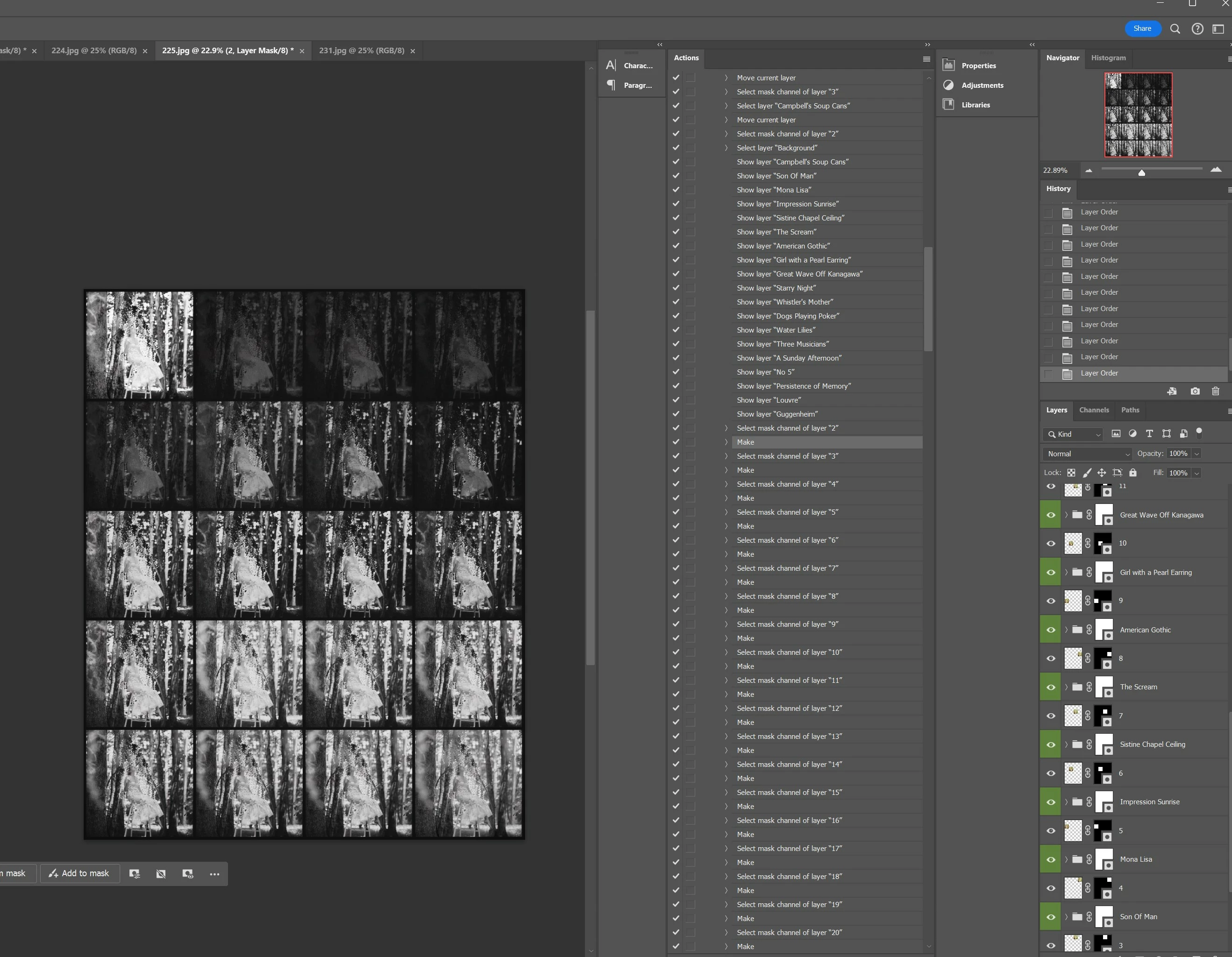Filter layers by type layers (T icon)
The height and width of the screenshot is (957, 1232).
click(1149, 434)
